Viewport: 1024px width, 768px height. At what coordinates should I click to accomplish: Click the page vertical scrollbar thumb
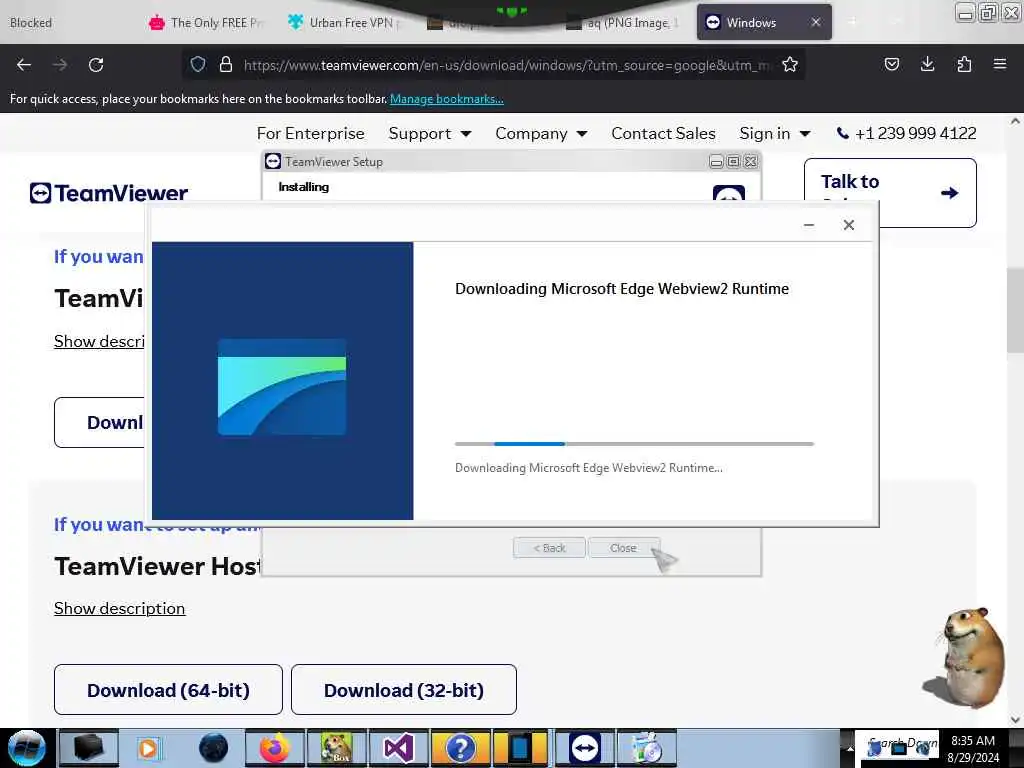pos(1015,310)
